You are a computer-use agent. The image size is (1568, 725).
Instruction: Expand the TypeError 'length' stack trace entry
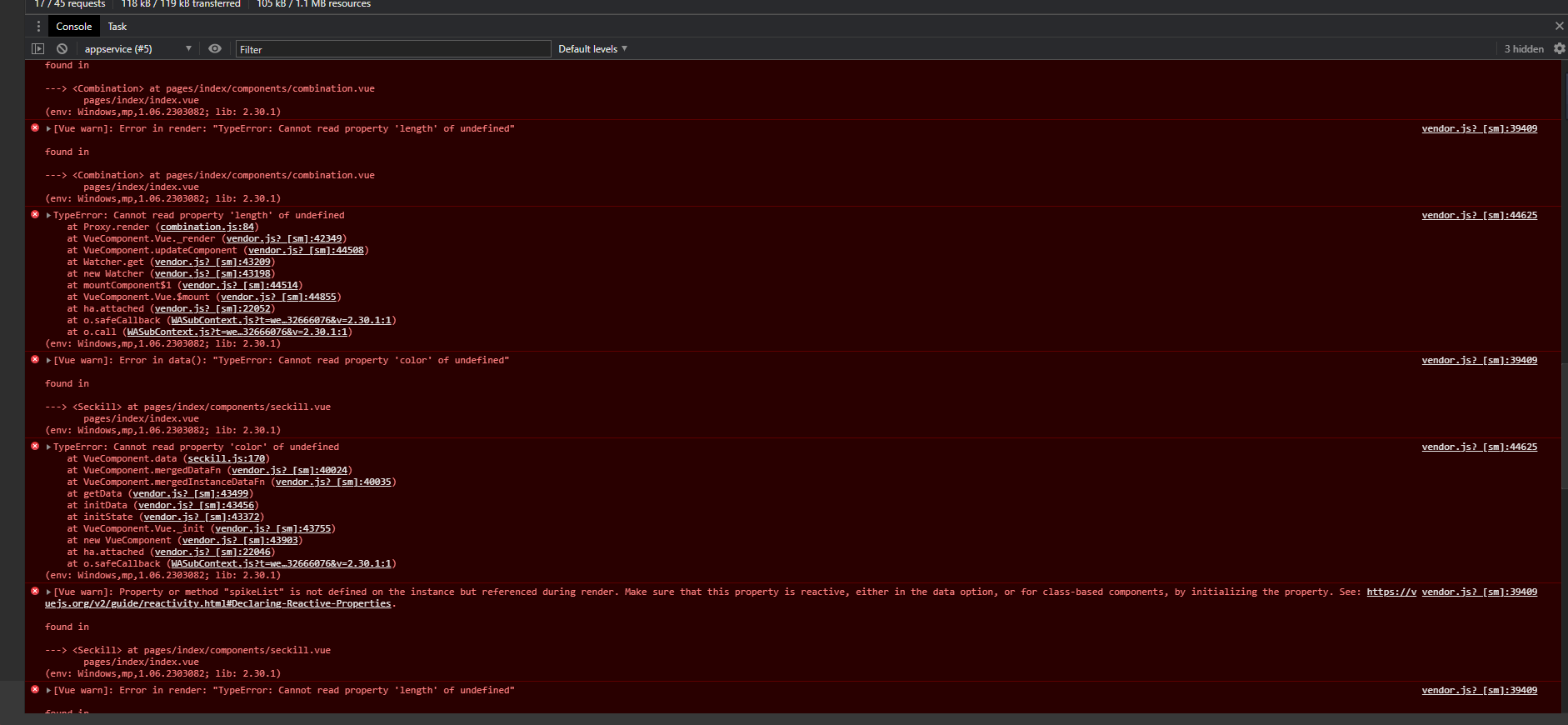click(x=49, y=216)
